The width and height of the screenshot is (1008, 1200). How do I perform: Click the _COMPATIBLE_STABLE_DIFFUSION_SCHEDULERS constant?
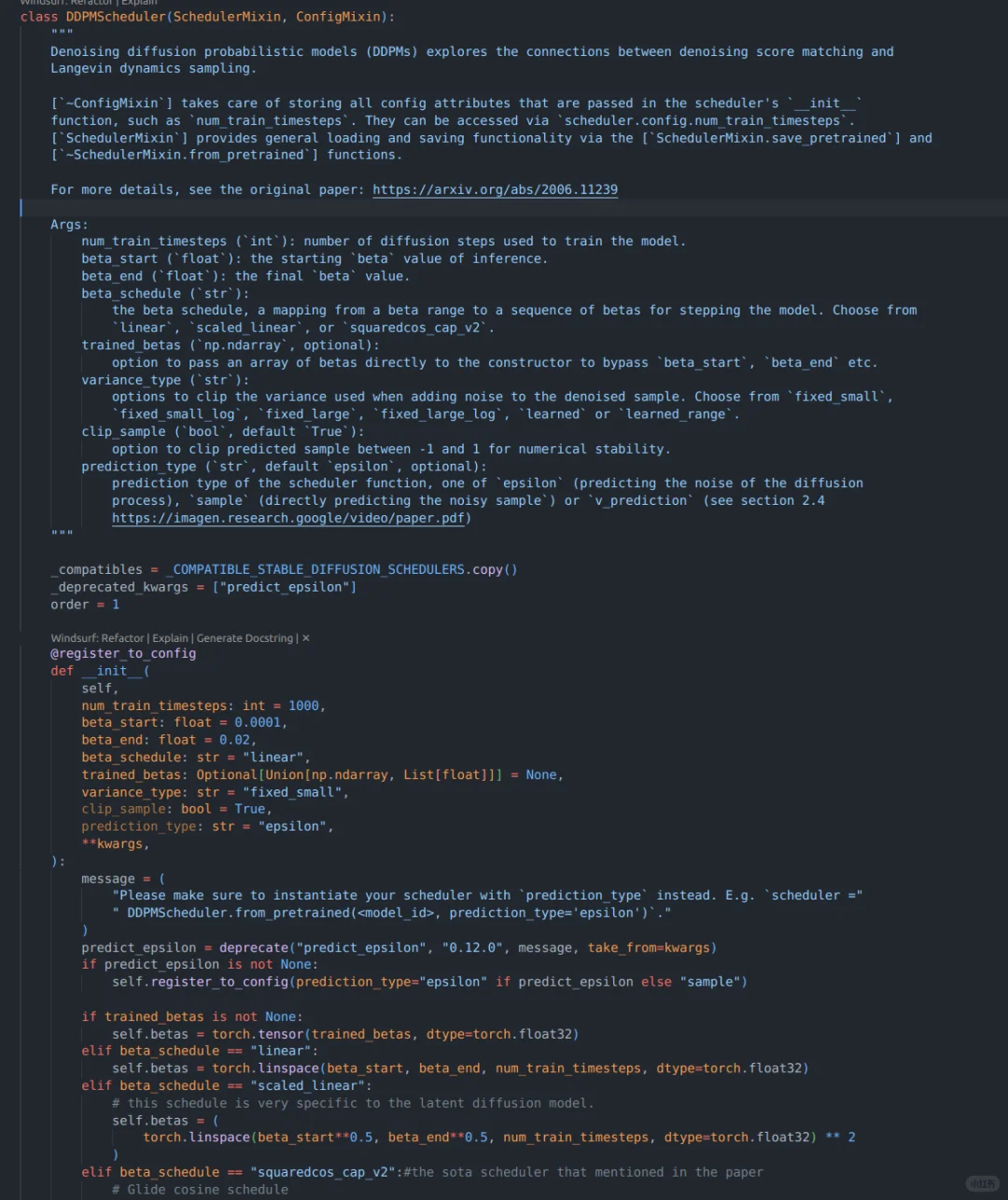coord(319,569)
